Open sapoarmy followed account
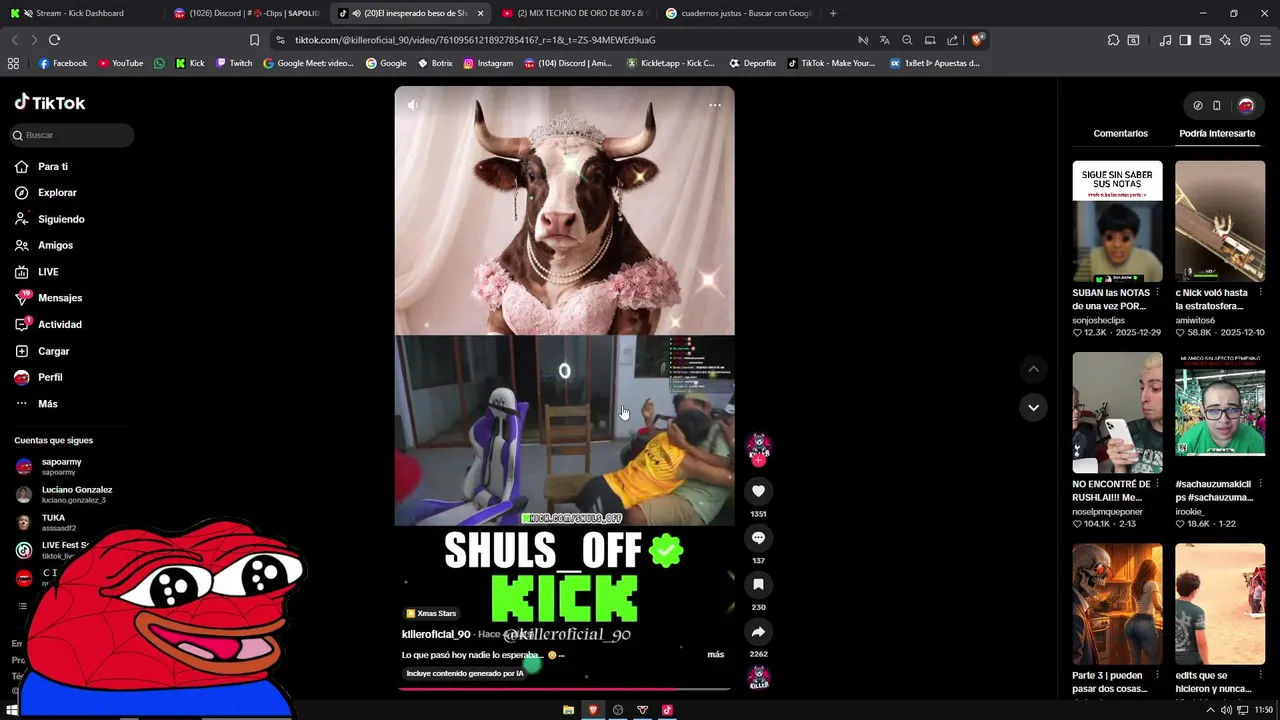The height and width of the screenshot is (720, 1280). (62, 466)
